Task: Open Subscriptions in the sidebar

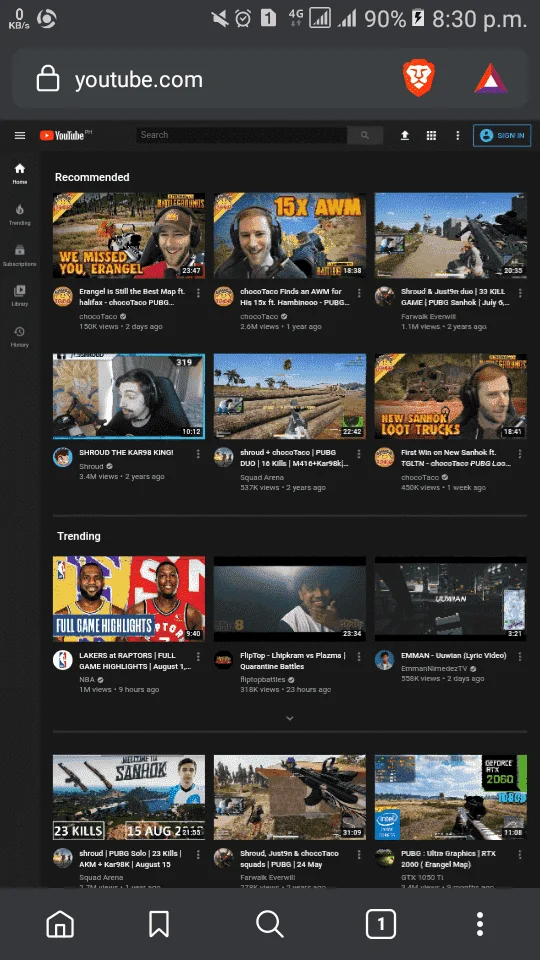Action: [20, 255]
